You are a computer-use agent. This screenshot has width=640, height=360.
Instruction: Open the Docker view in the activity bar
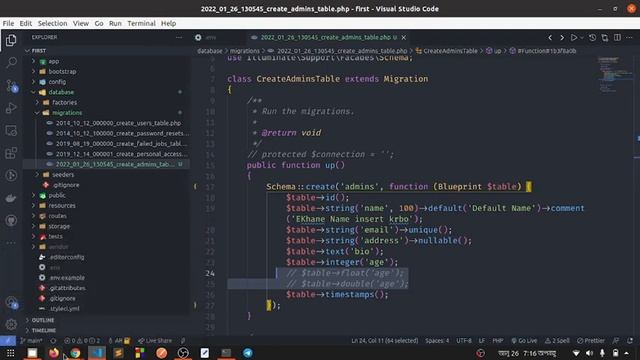pyautogui.click(x=11, y=198)
